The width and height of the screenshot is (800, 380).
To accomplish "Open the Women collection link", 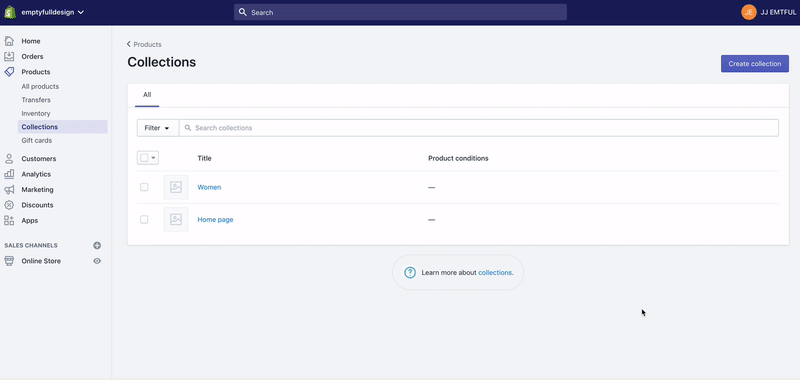I will (209, 187).
